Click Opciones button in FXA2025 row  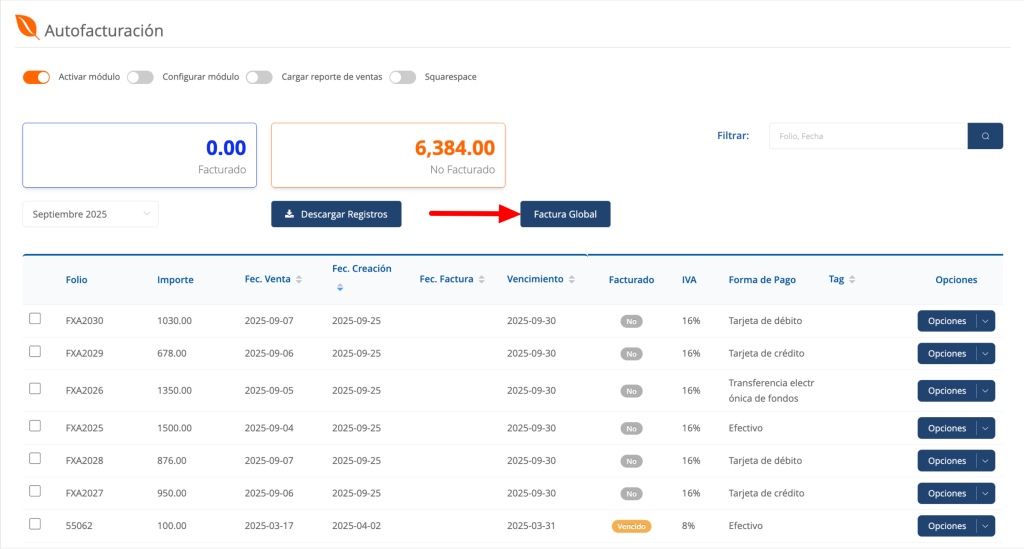[947, 428]
